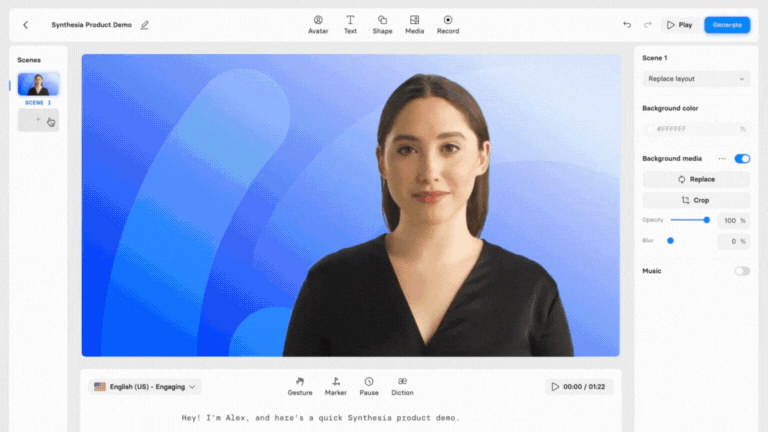Click the script text starting "Hey! I'm Alex"
This screenshot has height=432, width=768.
[321, 418]
